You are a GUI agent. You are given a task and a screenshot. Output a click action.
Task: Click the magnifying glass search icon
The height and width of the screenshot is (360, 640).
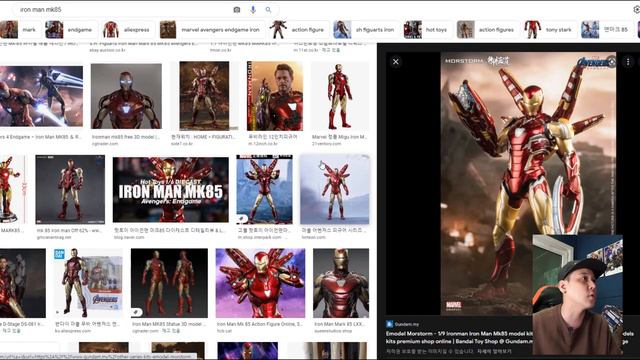click(268, 9)
